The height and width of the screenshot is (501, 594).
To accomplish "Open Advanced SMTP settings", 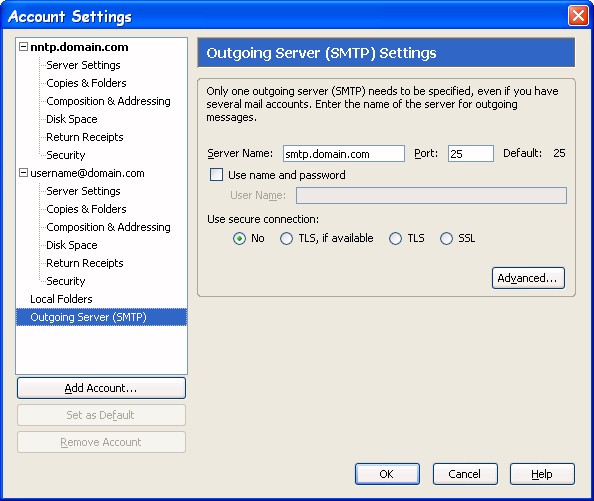I will pyautogui.click(x=528, y=278).
